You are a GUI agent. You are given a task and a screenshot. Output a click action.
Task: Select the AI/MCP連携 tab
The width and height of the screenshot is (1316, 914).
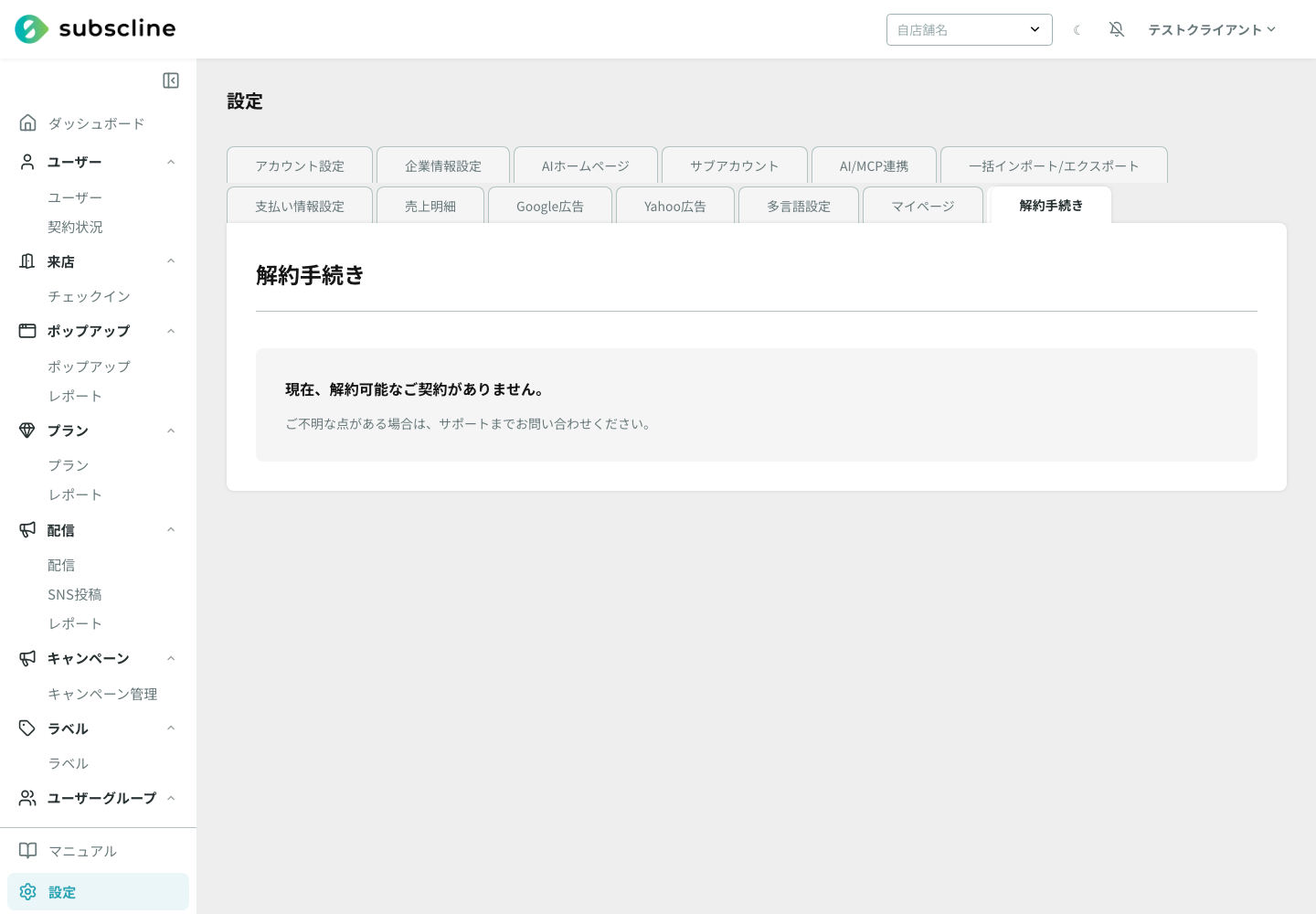tap(874, 165)
